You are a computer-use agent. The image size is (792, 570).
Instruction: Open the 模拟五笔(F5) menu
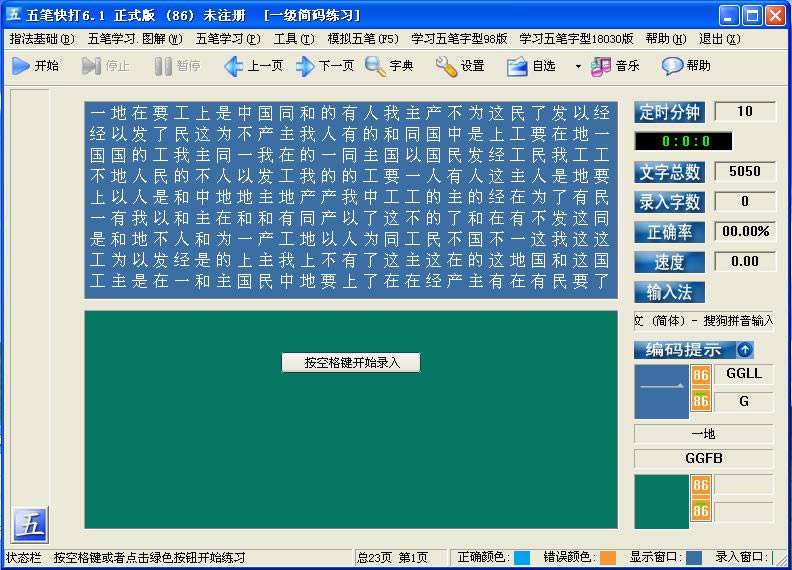coord(363,39)
